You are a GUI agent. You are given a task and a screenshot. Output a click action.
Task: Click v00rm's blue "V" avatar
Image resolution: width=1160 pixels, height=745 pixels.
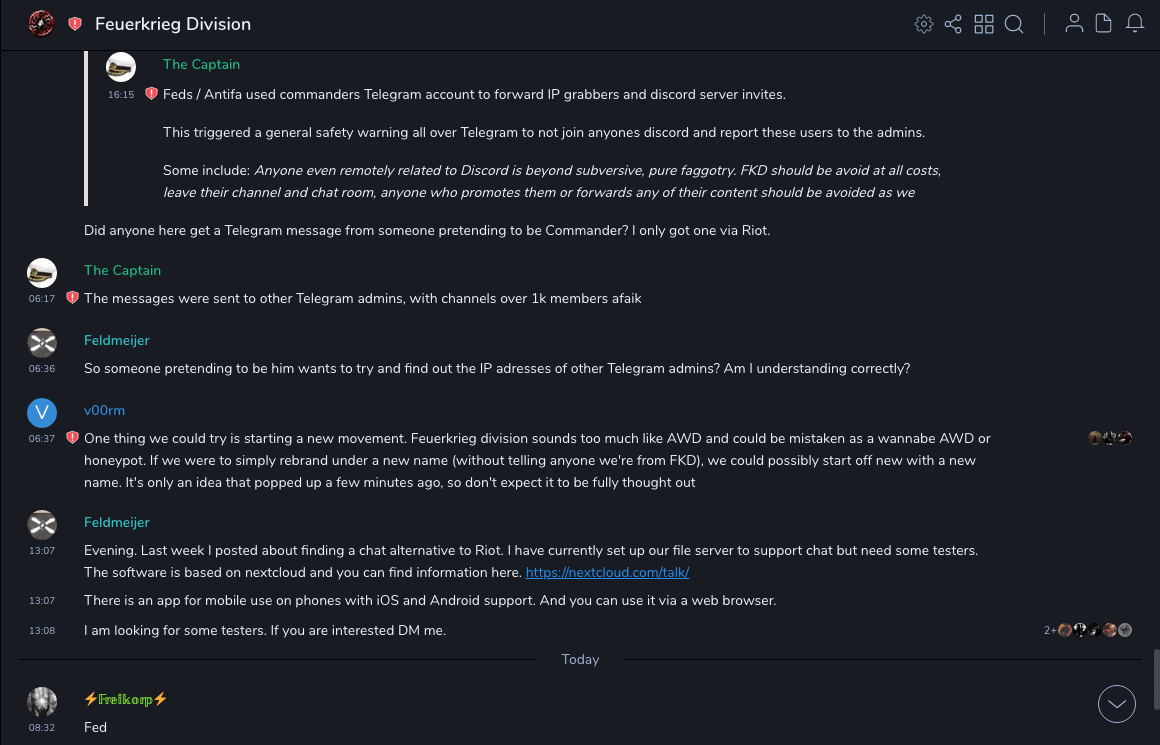[42, 412]
